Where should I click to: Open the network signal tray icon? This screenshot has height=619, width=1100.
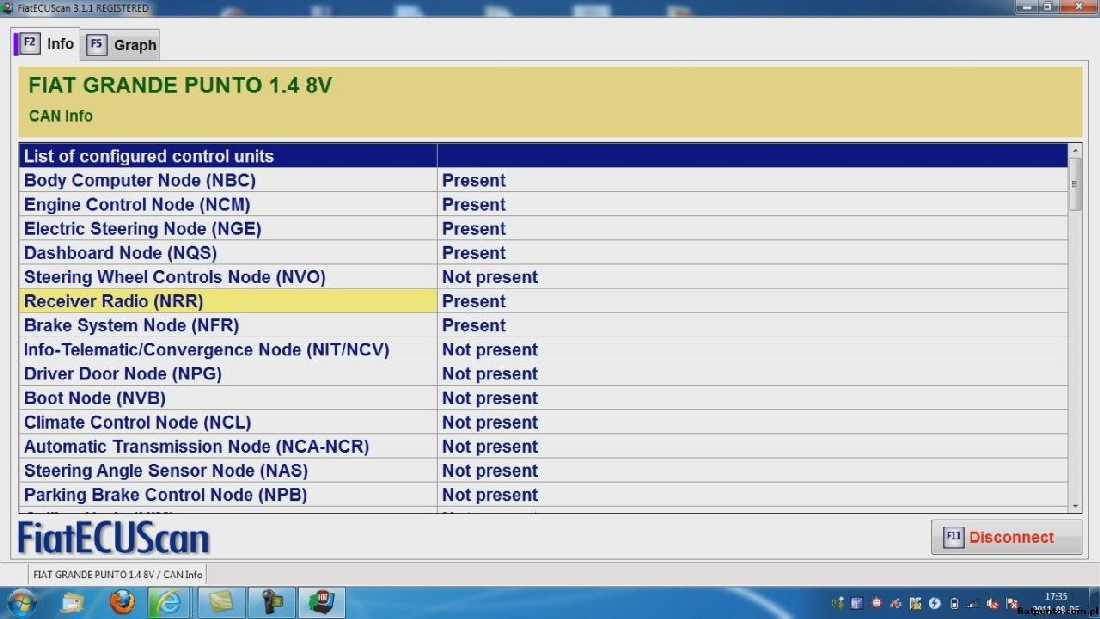click(973, 603)
